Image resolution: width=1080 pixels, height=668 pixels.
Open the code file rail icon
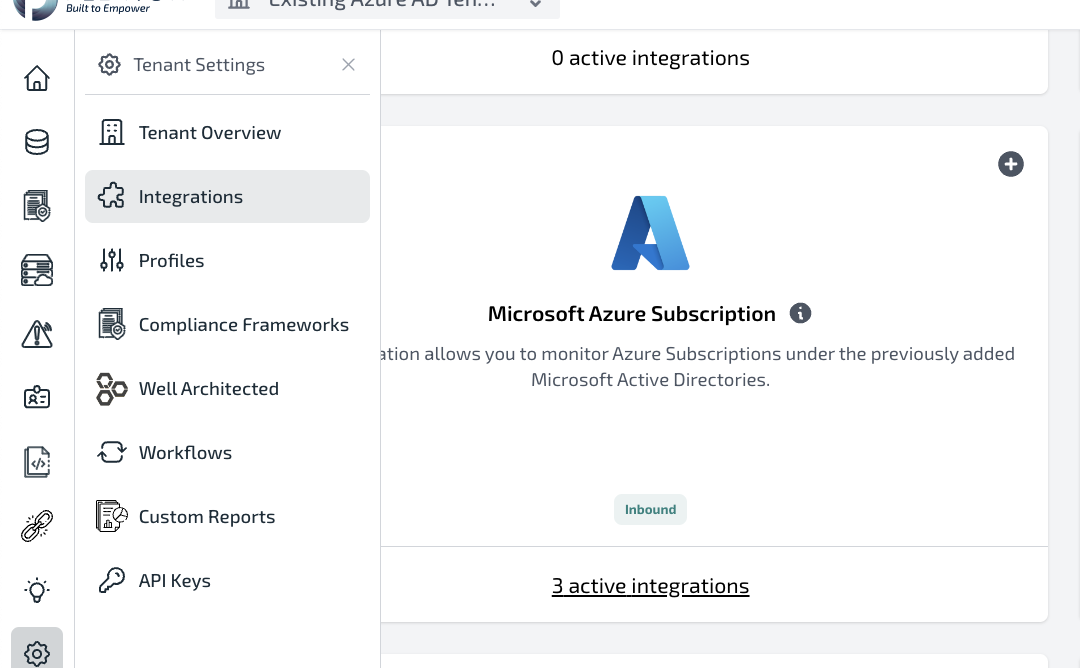(x=37, y=461)
